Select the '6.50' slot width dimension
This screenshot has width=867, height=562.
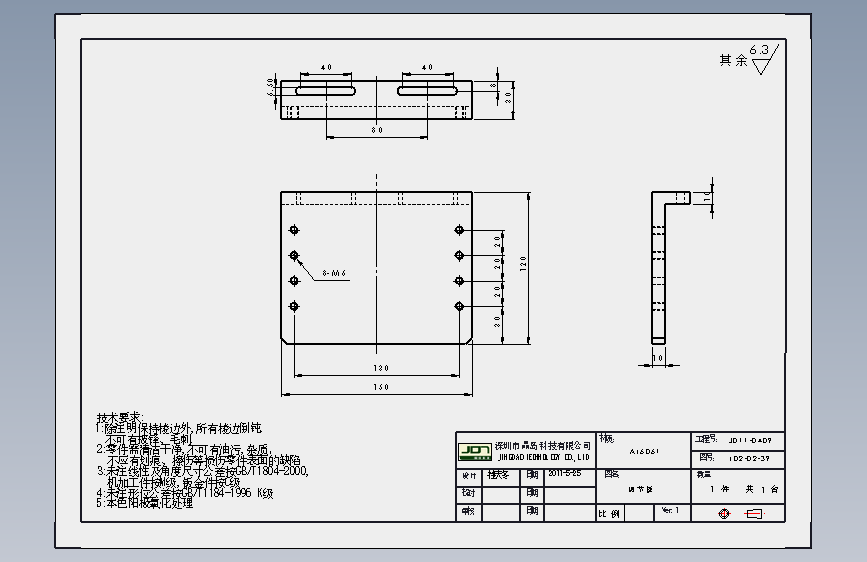[270, 87]
